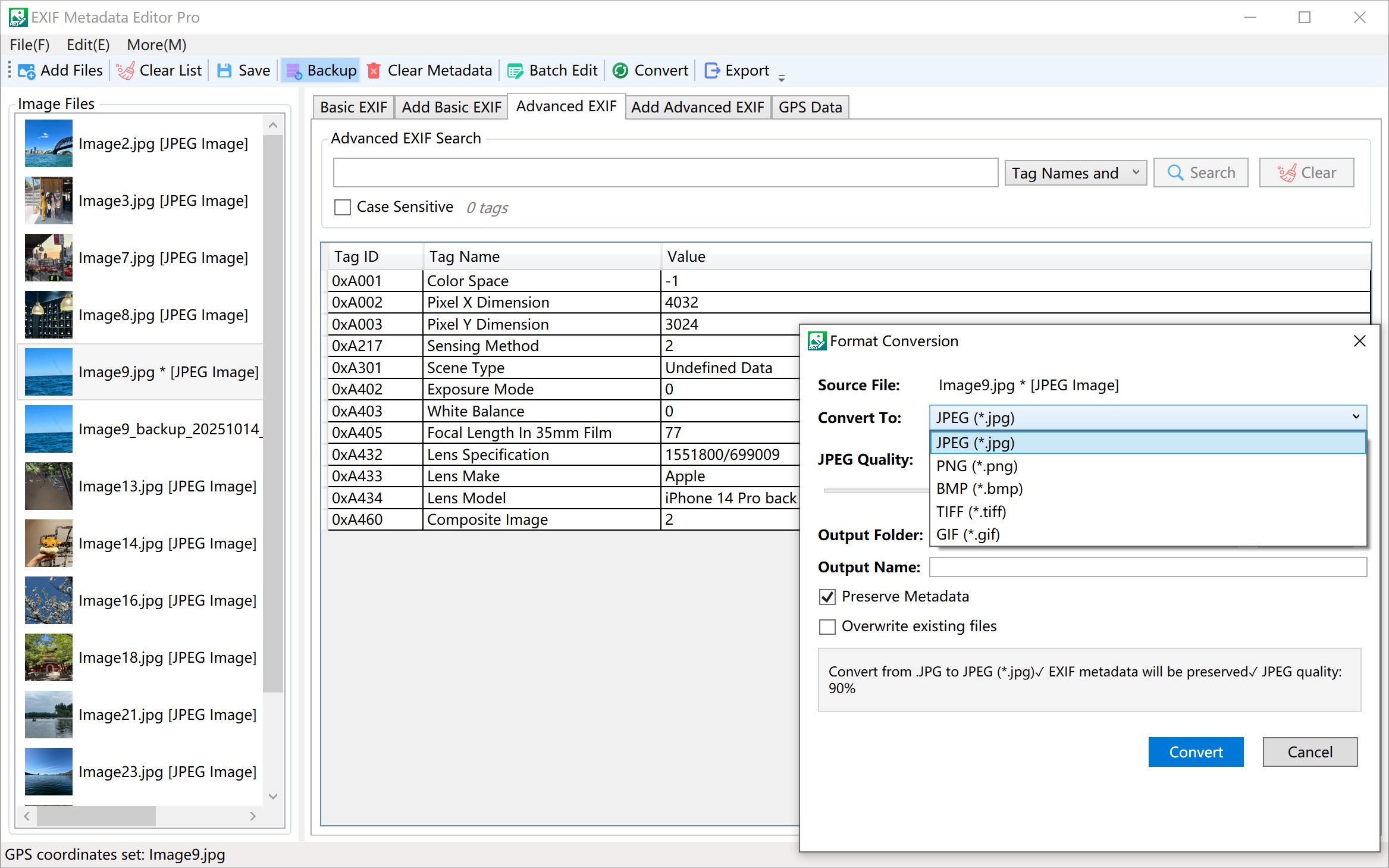Uncheck the Preserve Metadata checkbox
Image resolution: width=1389 pixels, height=868 pixels.
pos(827,597)
